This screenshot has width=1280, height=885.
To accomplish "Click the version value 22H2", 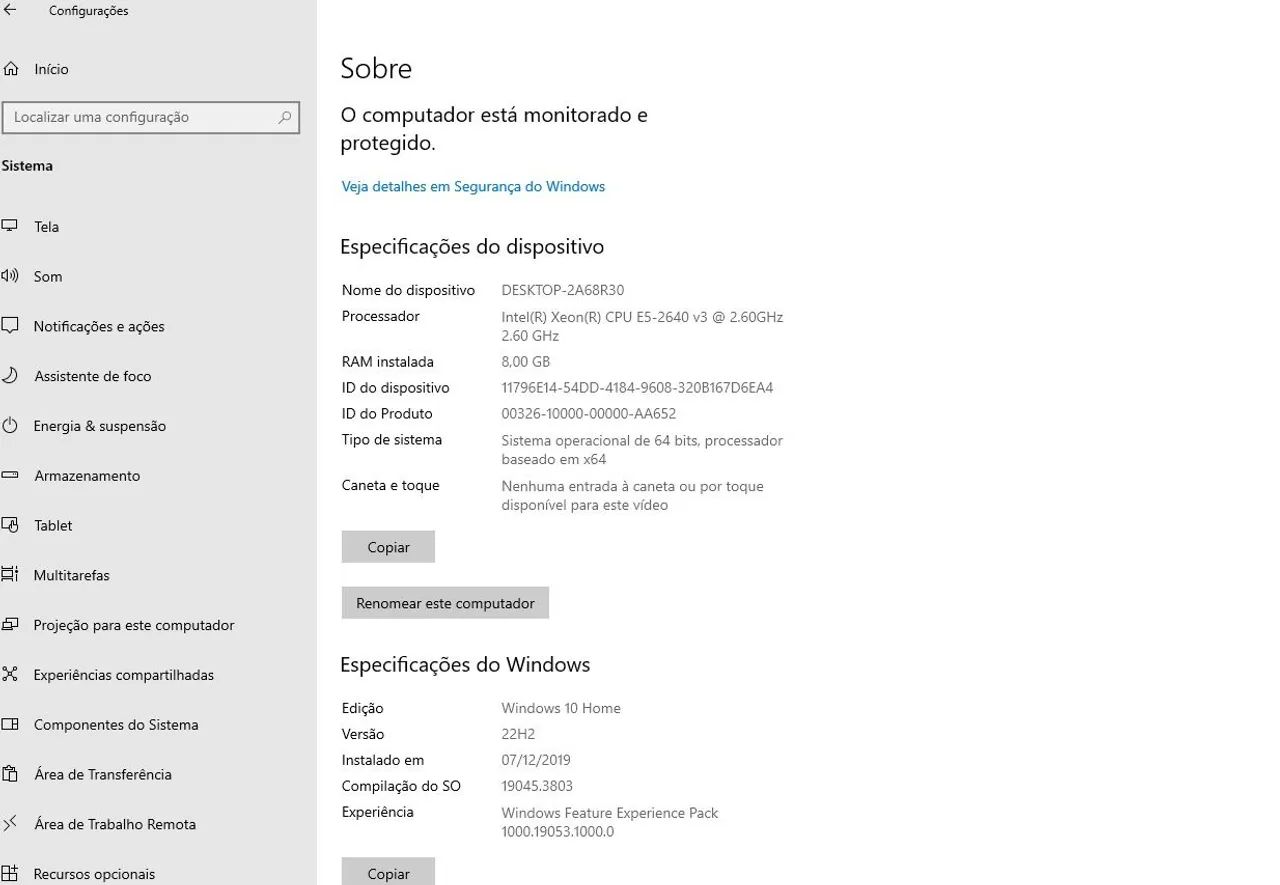I will [518, 734].
